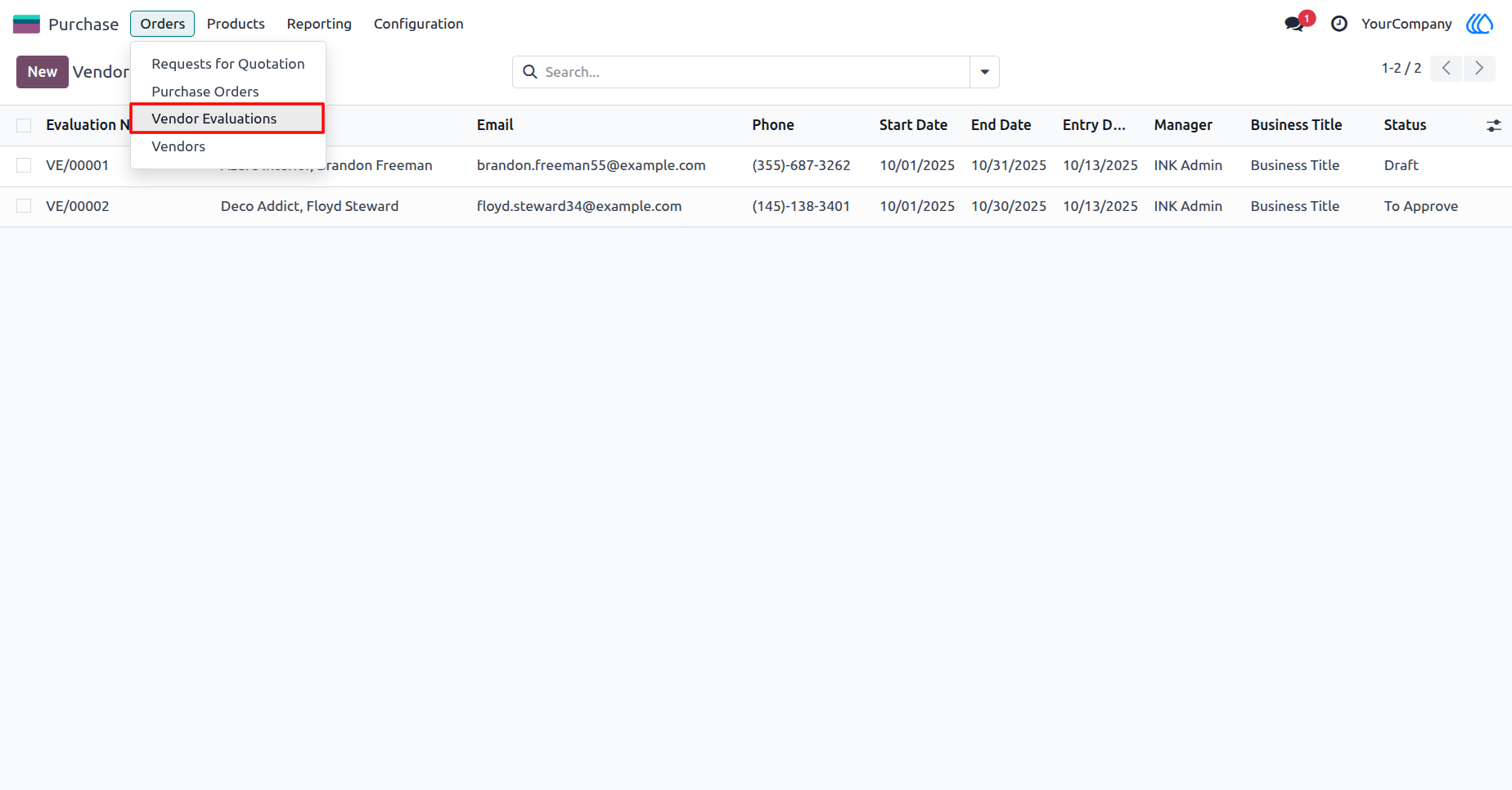Click phone number (145)-138-3401
This screenshot has width=1512, height=790.
point(801,206)
